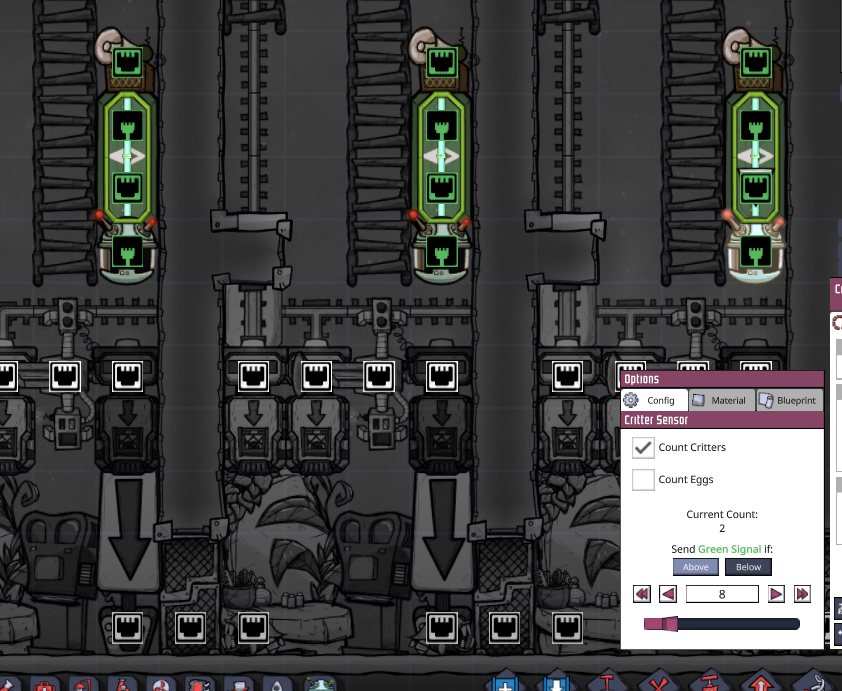Click the upper fork port inside the left green gate

point(128,126)
